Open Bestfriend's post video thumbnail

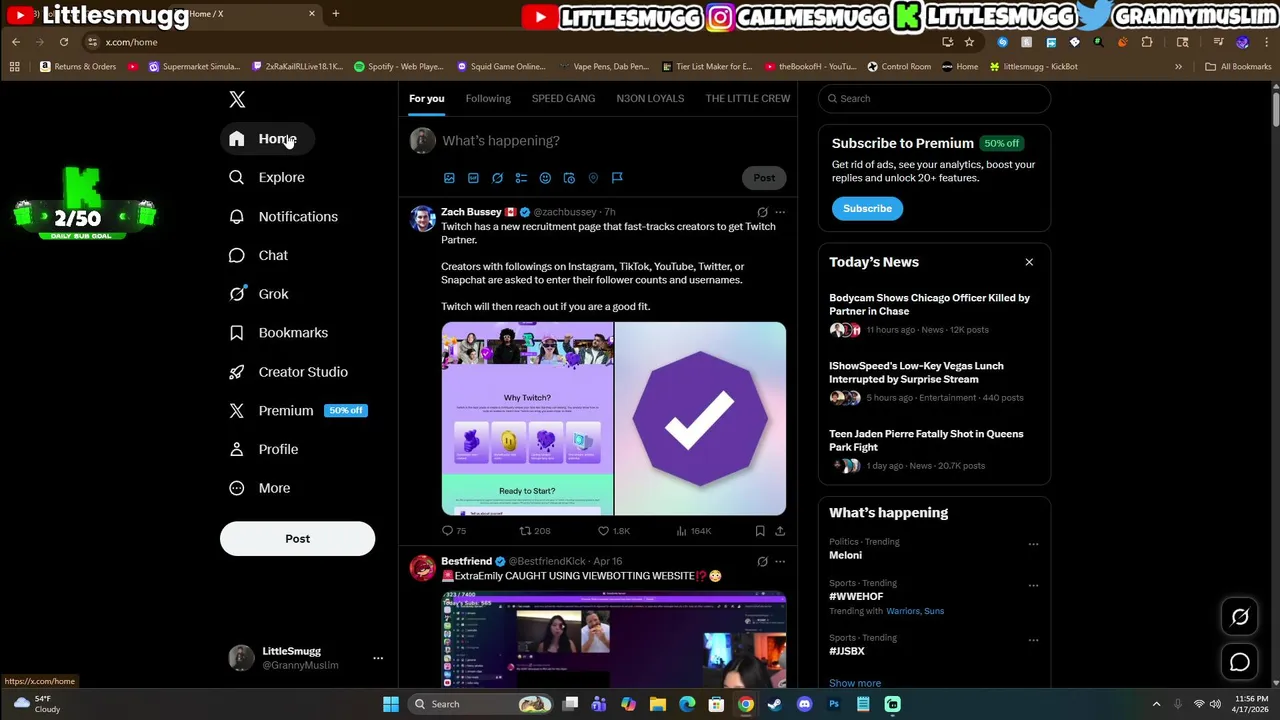point(614,640)
